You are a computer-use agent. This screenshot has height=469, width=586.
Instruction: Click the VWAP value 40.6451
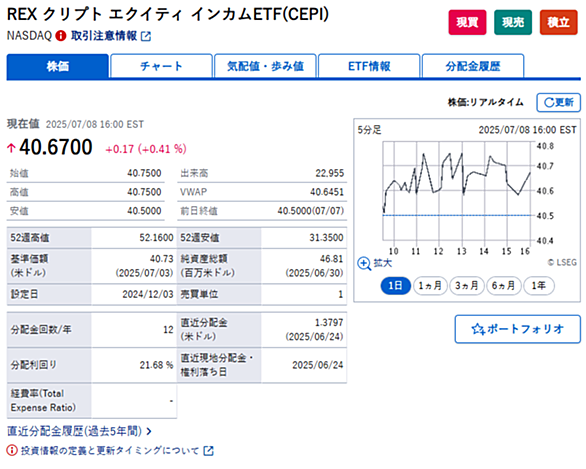327,192
